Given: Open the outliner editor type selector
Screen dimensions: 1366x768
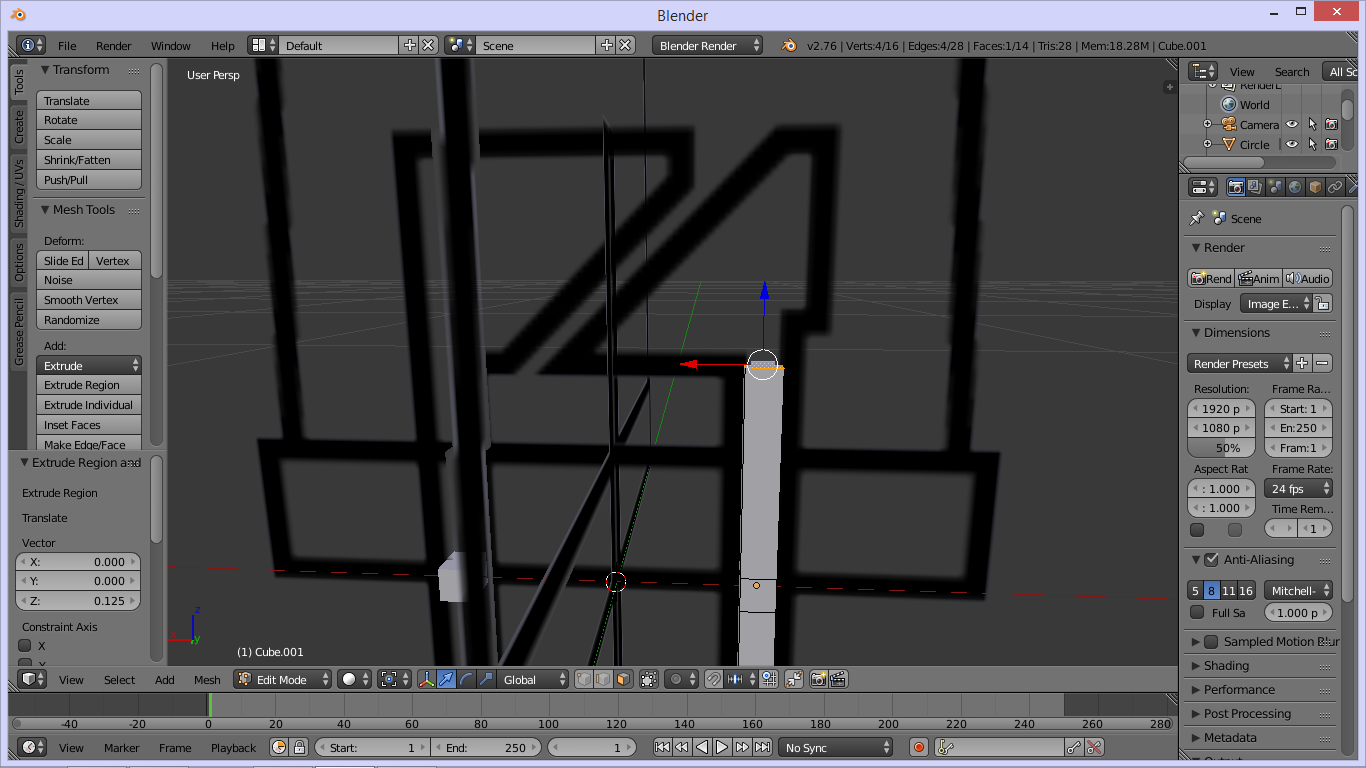Looking at the screenshot, I should tap(1203, 71).
